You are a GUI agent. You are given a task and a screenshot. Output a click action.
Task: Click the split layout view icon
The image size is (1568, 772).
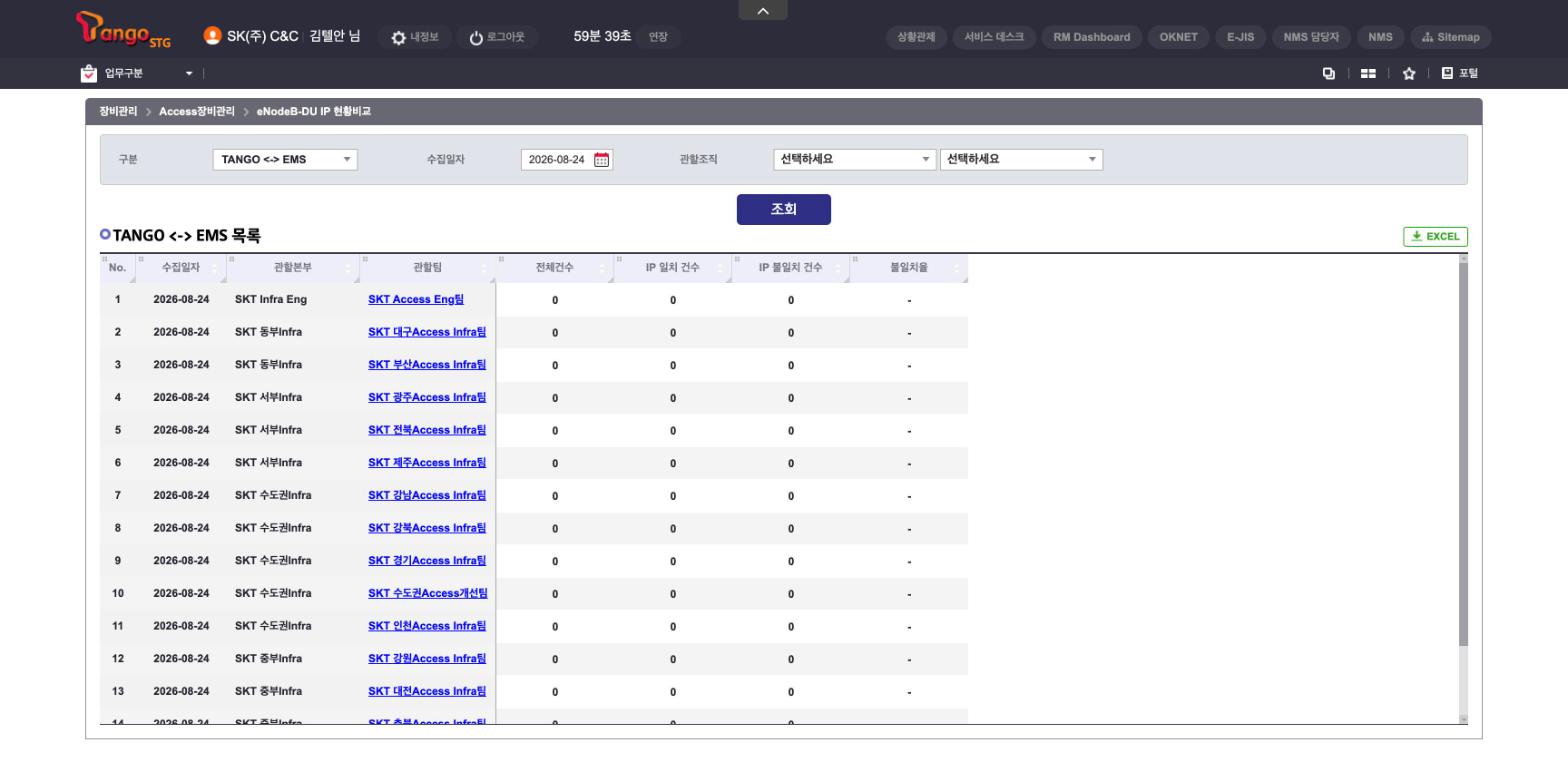tap(1368, 73)
